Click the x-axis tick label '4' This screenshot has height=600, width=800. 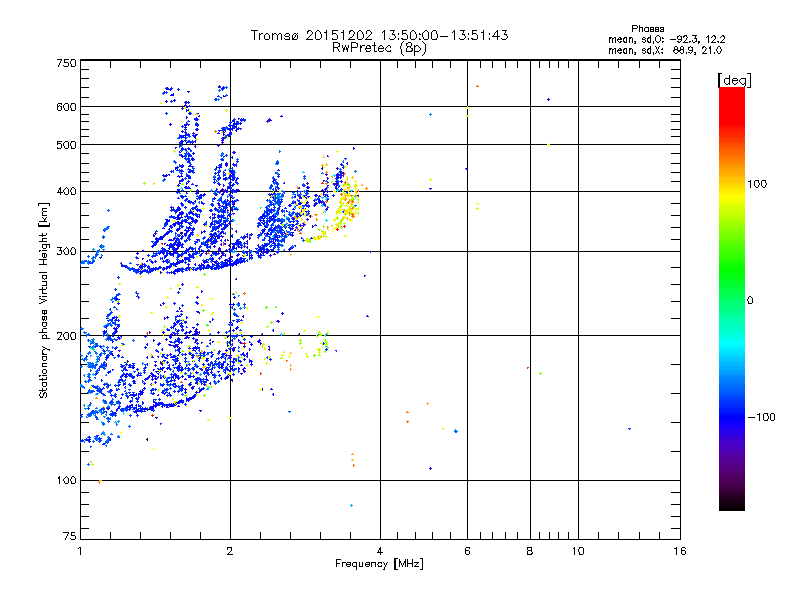(380, 551)
